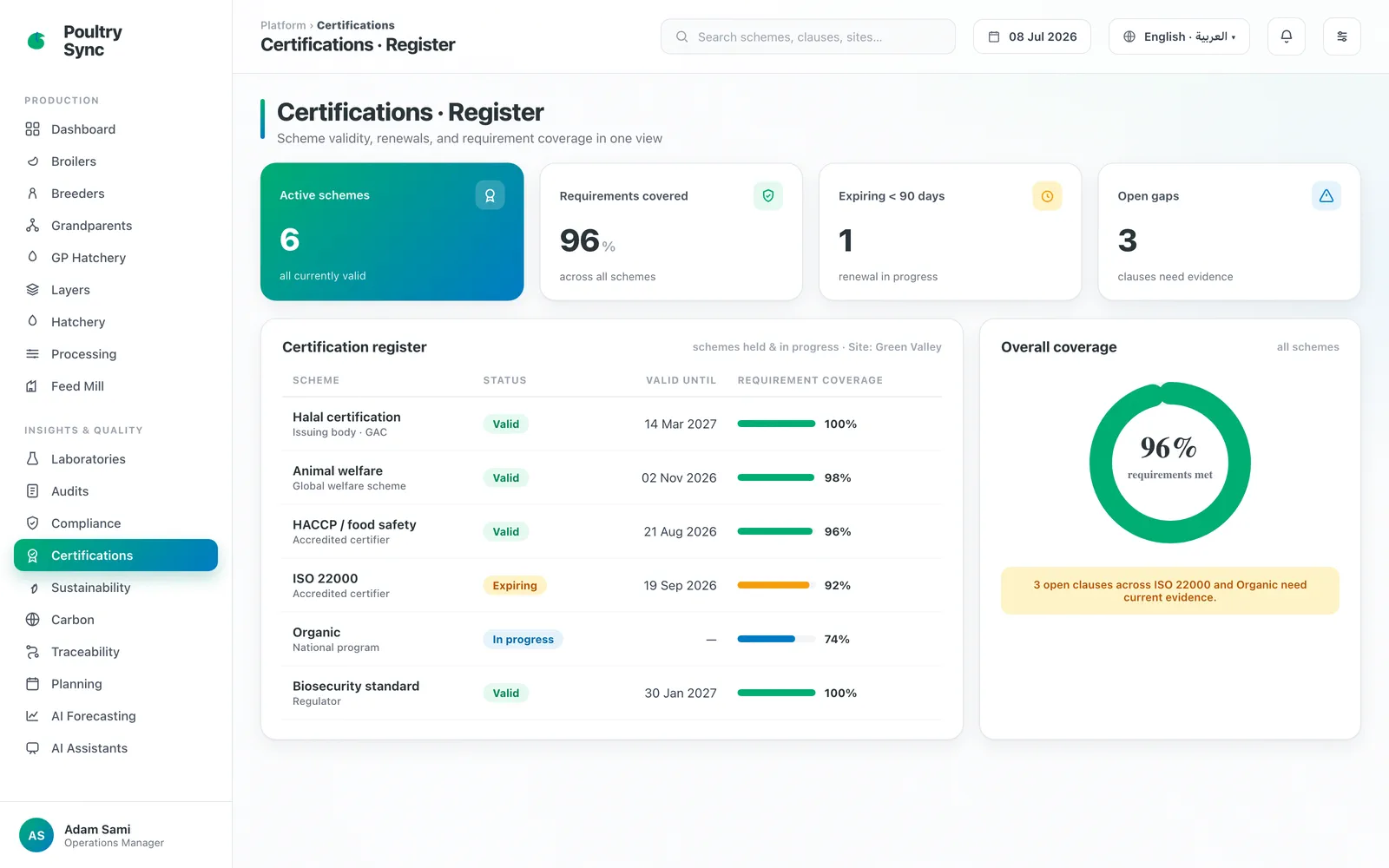
Task: Open the 08 Jul 2026 date picker
Action: pyautogui.click(x=1032, y=36)
